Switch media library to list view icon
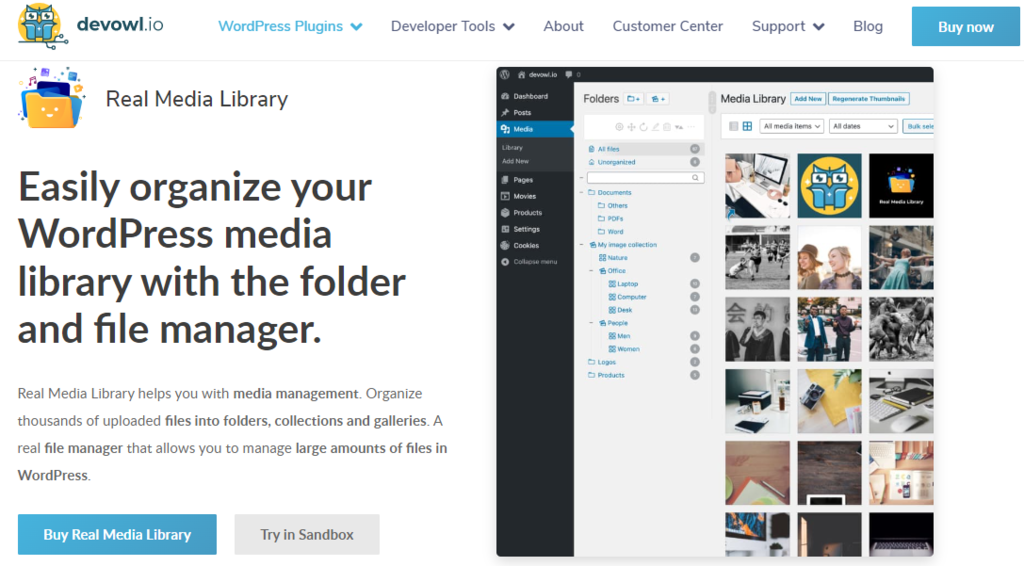The image size is (1024, 566). click(733, 126)
